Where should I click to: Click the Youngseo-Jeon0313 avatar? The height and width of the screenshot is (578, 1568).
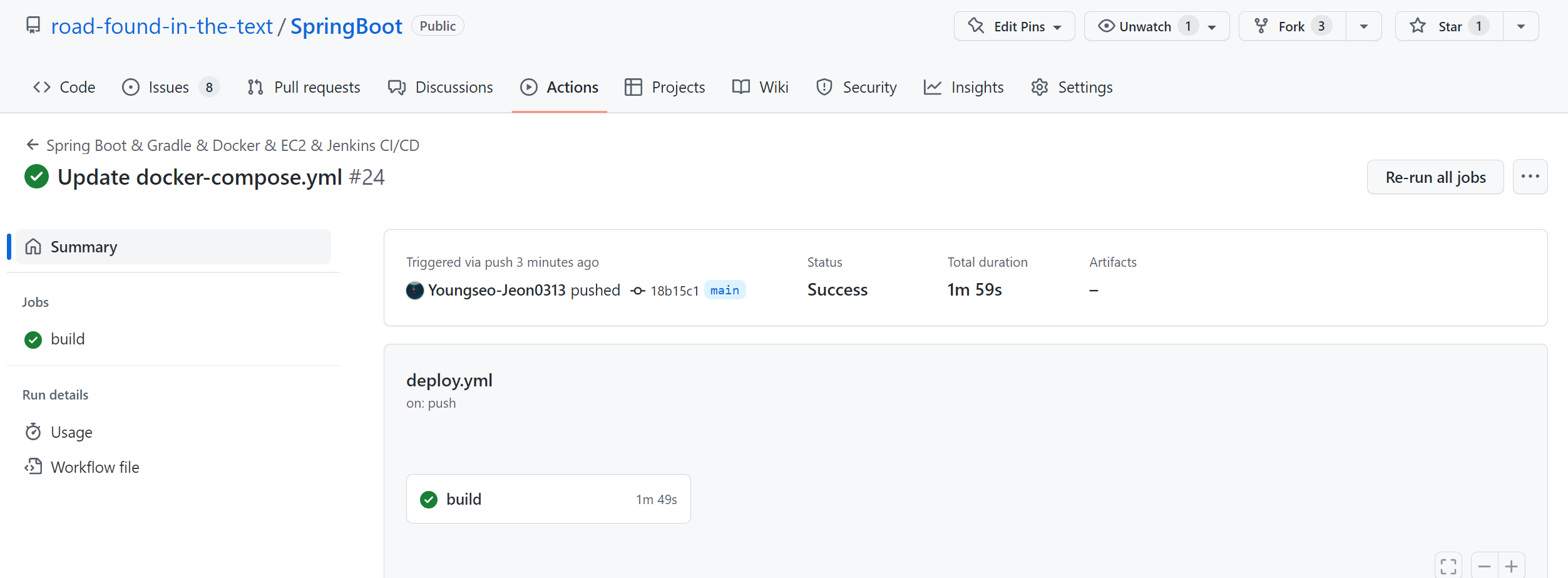point(415,291)
